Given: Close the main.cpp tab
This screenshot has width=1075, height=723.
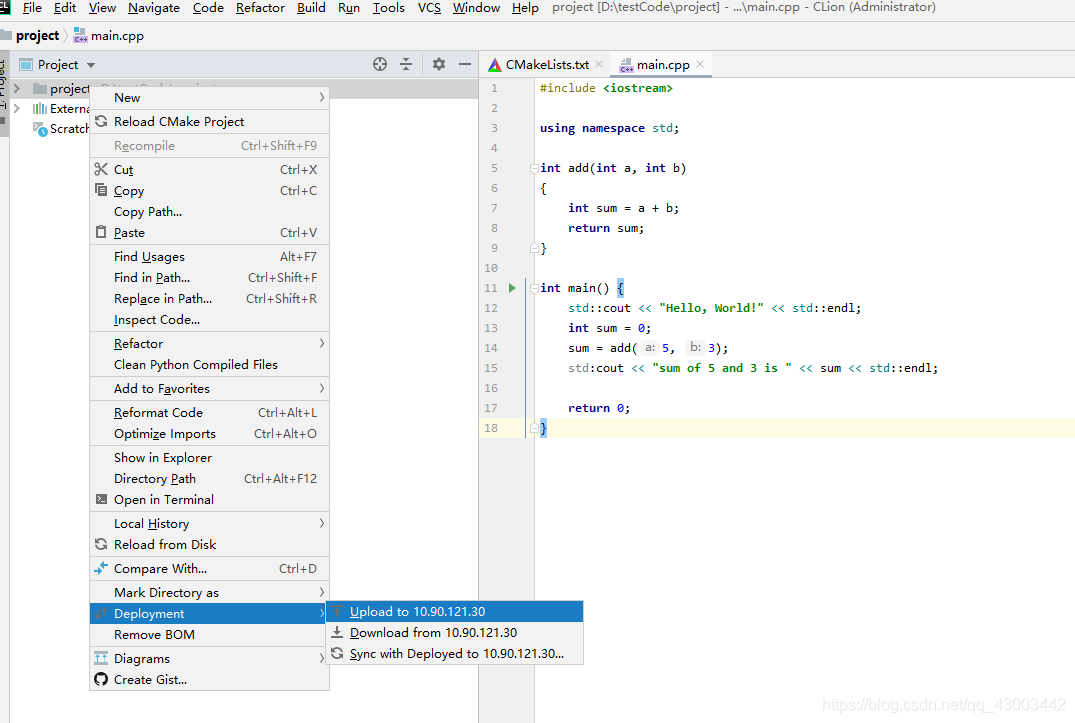Looking at the screenshot, I should (700, 64).
